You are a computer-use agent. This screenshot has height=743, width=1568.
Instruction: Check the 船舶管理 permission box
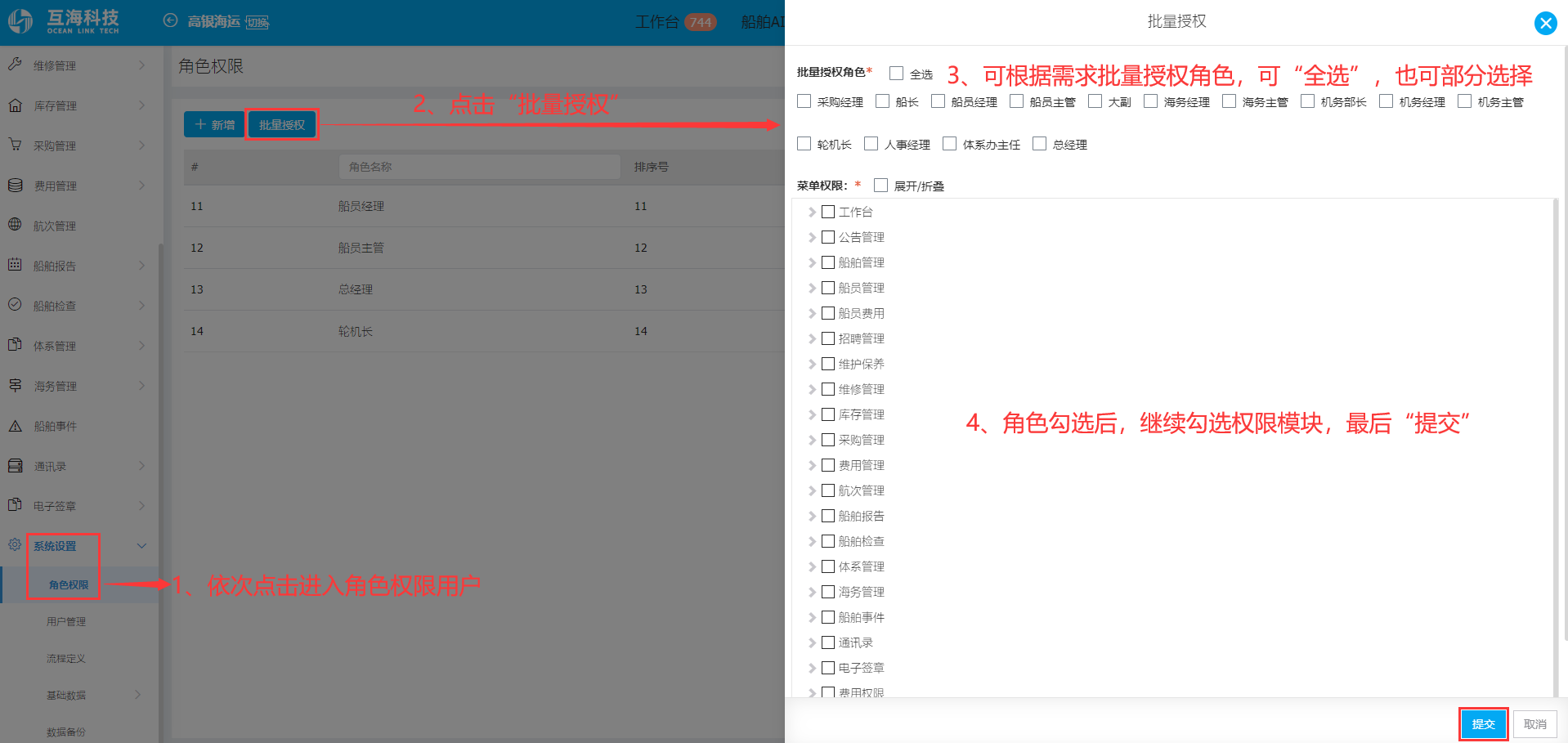click(828, 262)
